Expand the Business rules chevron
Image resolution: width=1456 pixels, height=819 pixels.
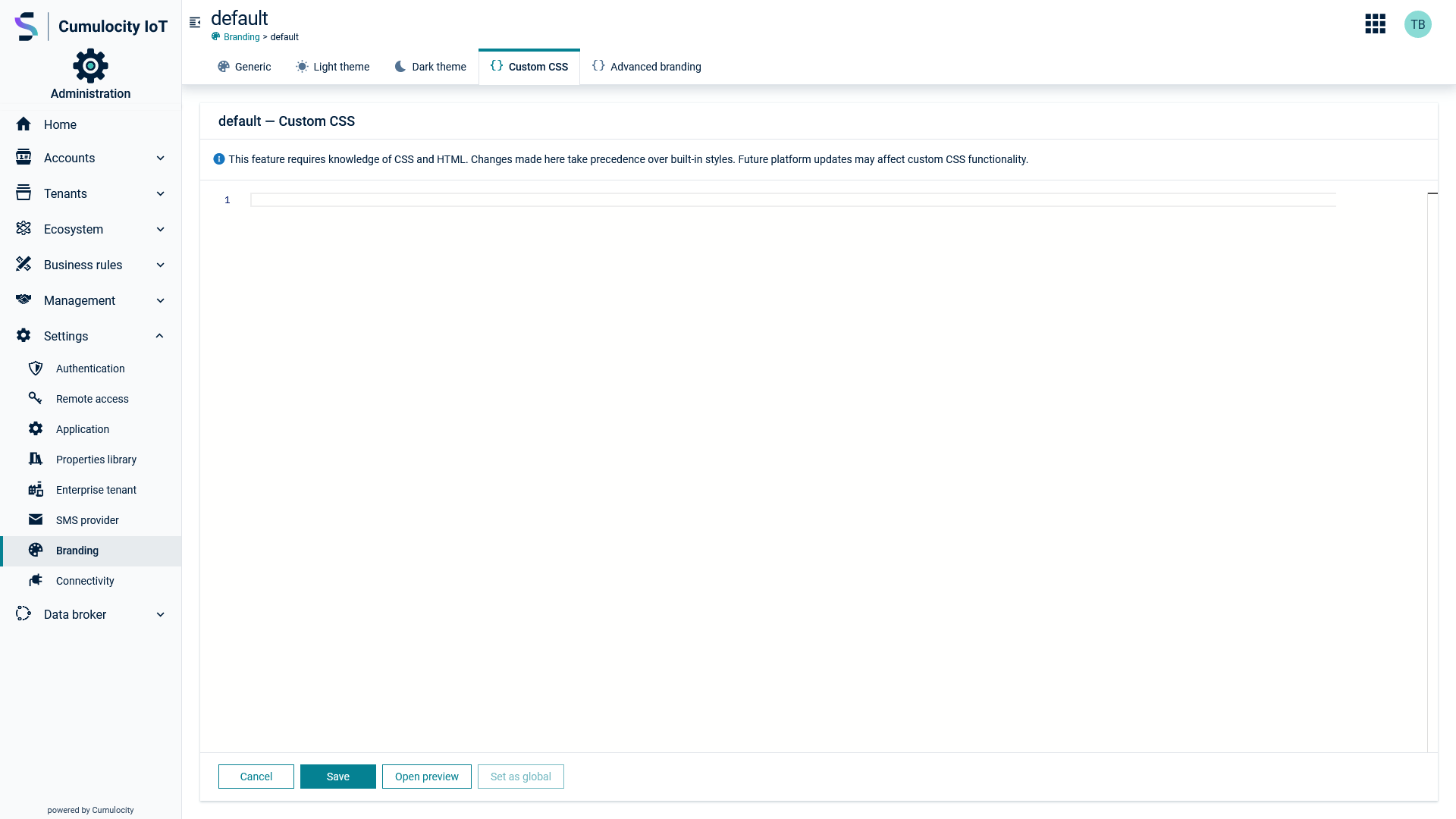point(161,265)
